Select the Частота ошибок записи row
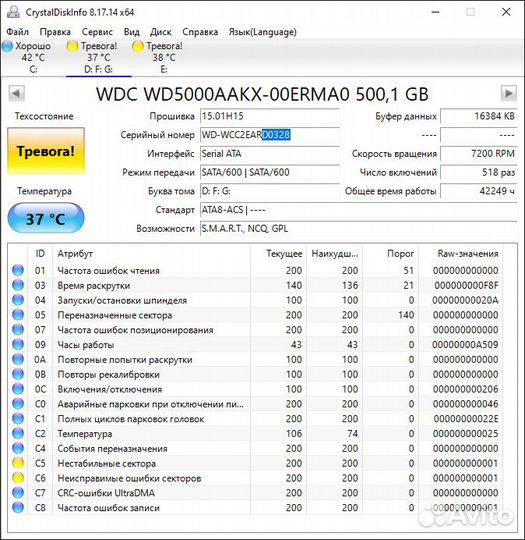 click(x=256, y=508)
